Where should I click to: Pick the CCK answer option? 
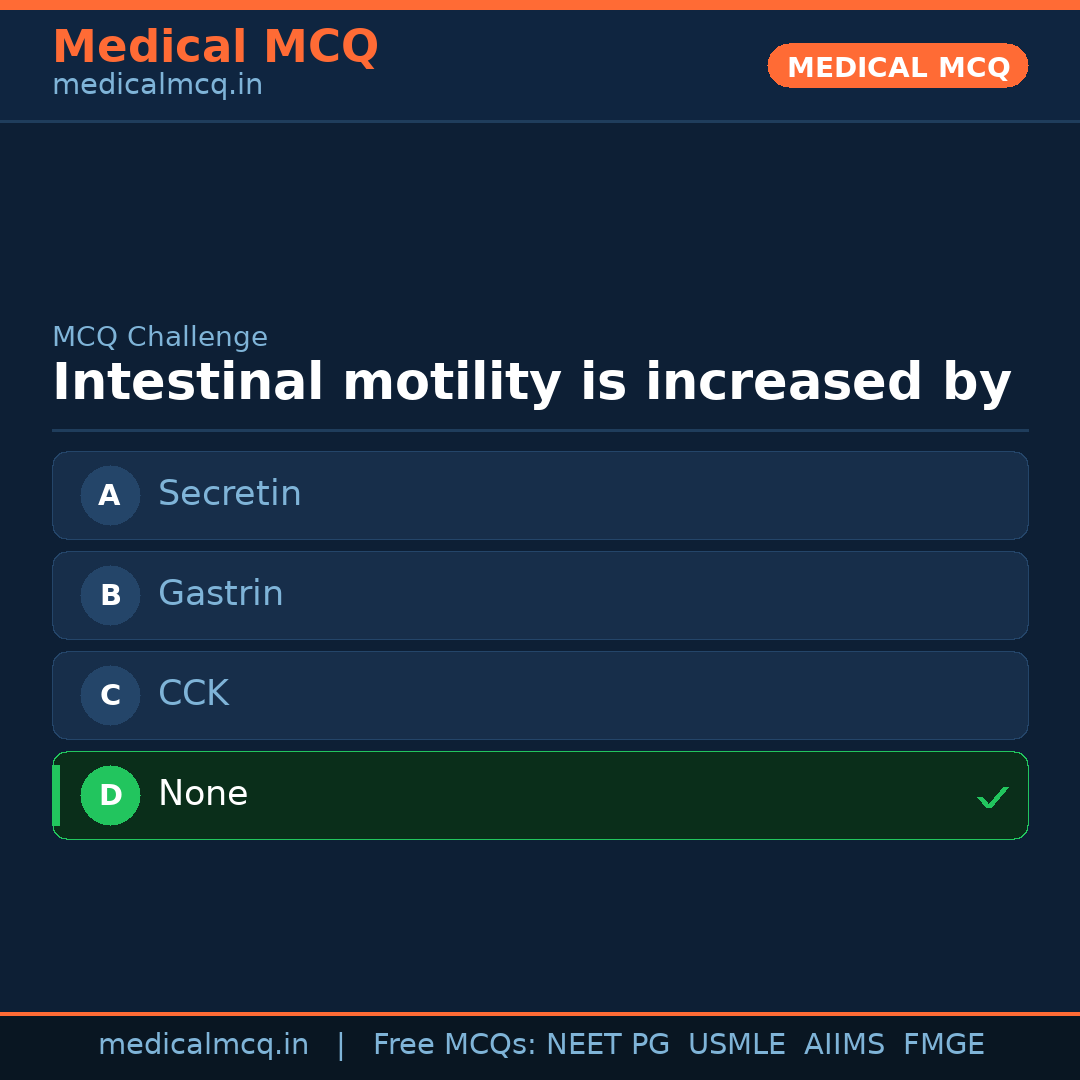pos(194,694)
